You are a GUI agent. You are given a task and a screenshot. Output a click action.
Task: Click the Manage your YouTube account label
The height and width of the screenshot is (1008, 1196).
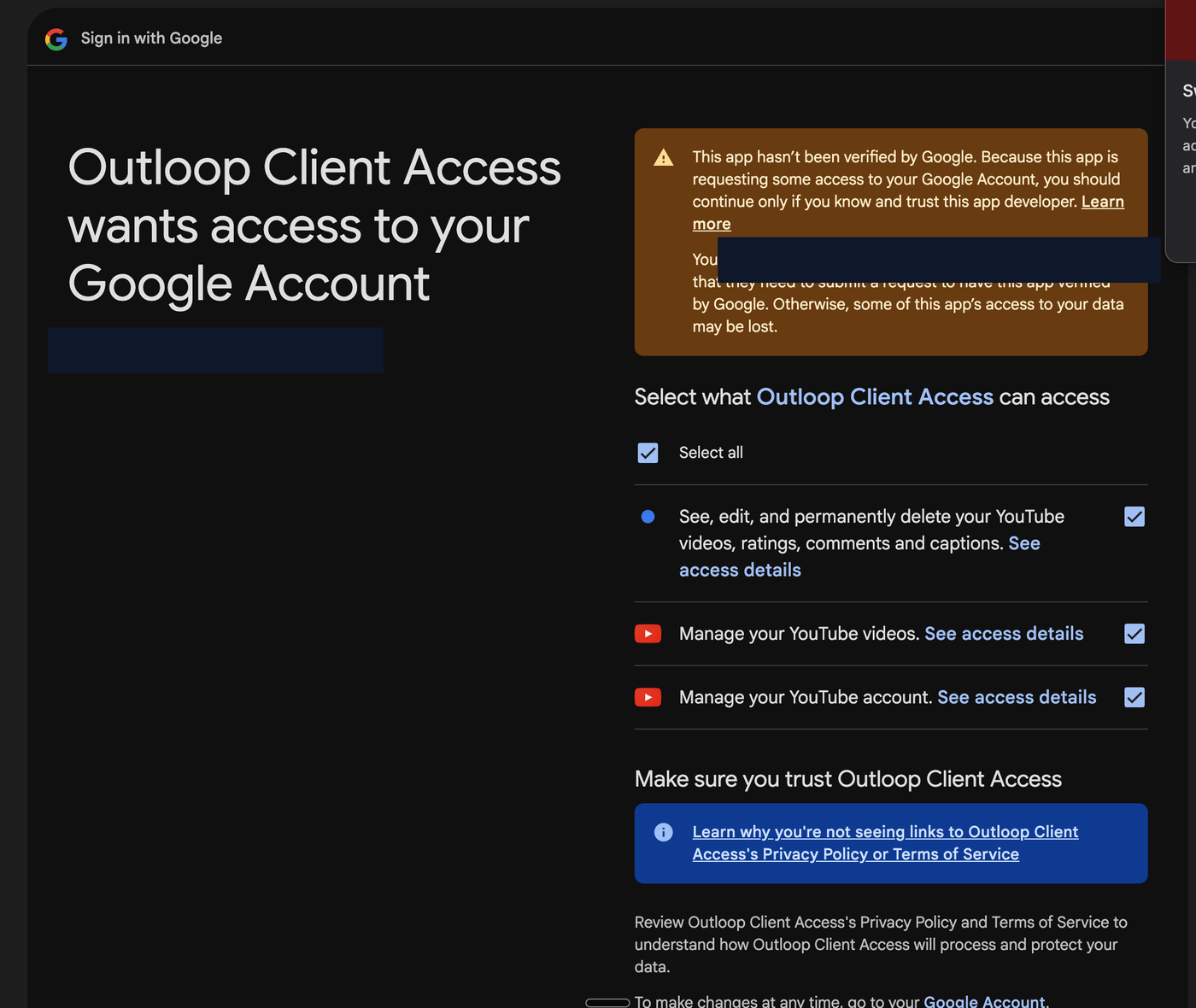coord(805,698)
